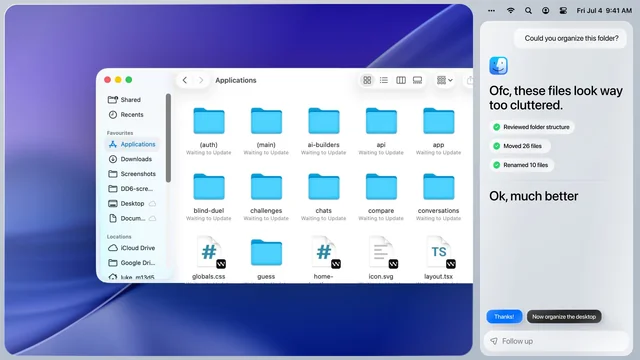Open the group-by dropdown in Finder toolbar

pyautogui.click(x=444, y=80)
